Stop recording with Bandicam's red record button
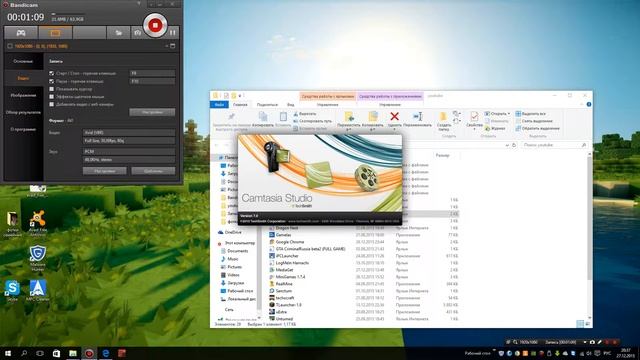 [155, 25]
